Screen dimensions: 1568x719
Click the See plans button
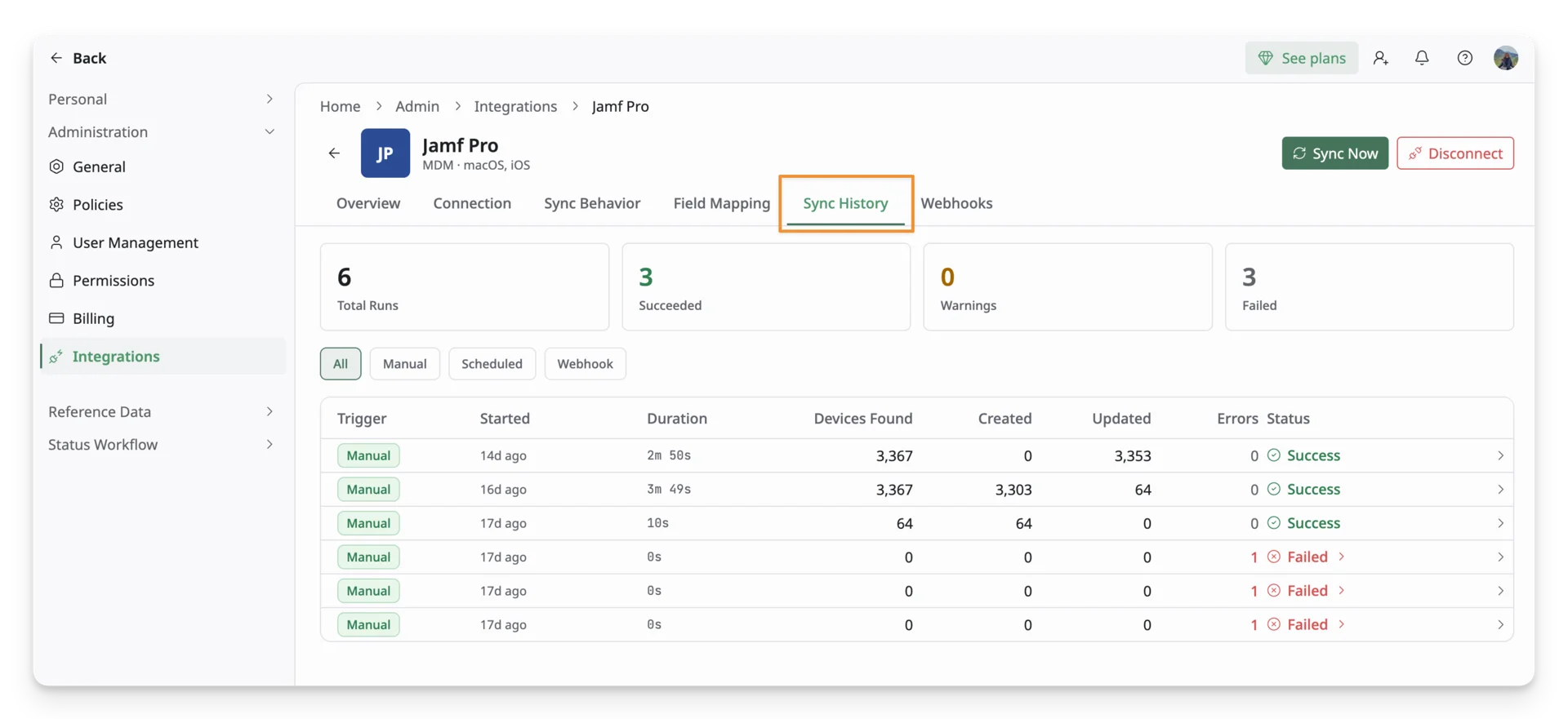(x=1302, y=58)
